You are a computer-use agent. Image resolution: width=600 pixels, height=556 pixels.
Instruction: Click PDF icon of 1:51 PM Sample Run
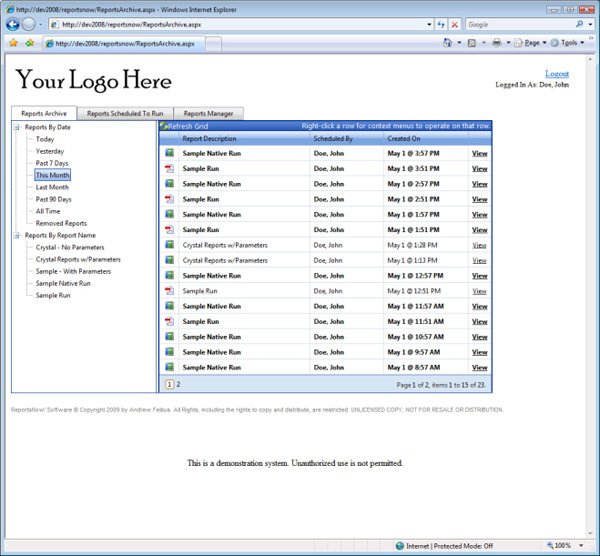pyautogui.click(x=169, y=230)
